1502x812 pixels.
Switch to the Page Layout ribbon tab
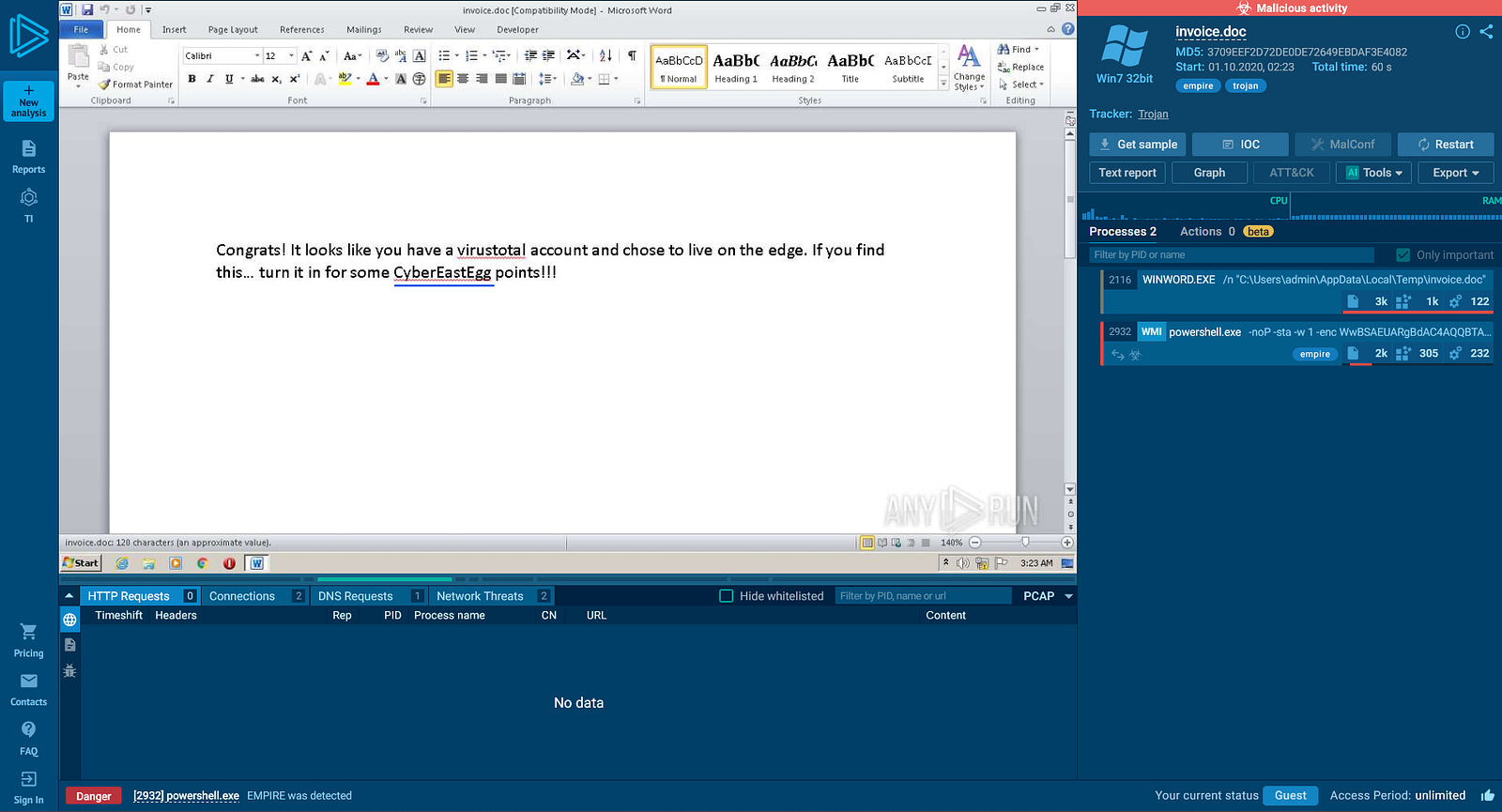233,29
